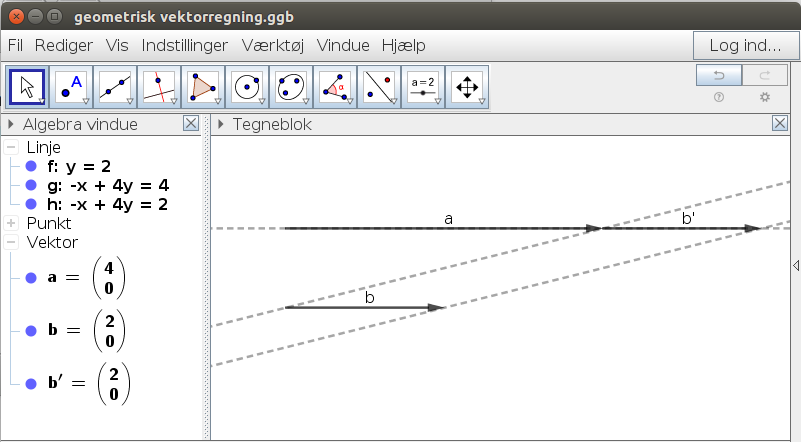
Task: Click the Log ind... button
Action: [x=745, y=45]
